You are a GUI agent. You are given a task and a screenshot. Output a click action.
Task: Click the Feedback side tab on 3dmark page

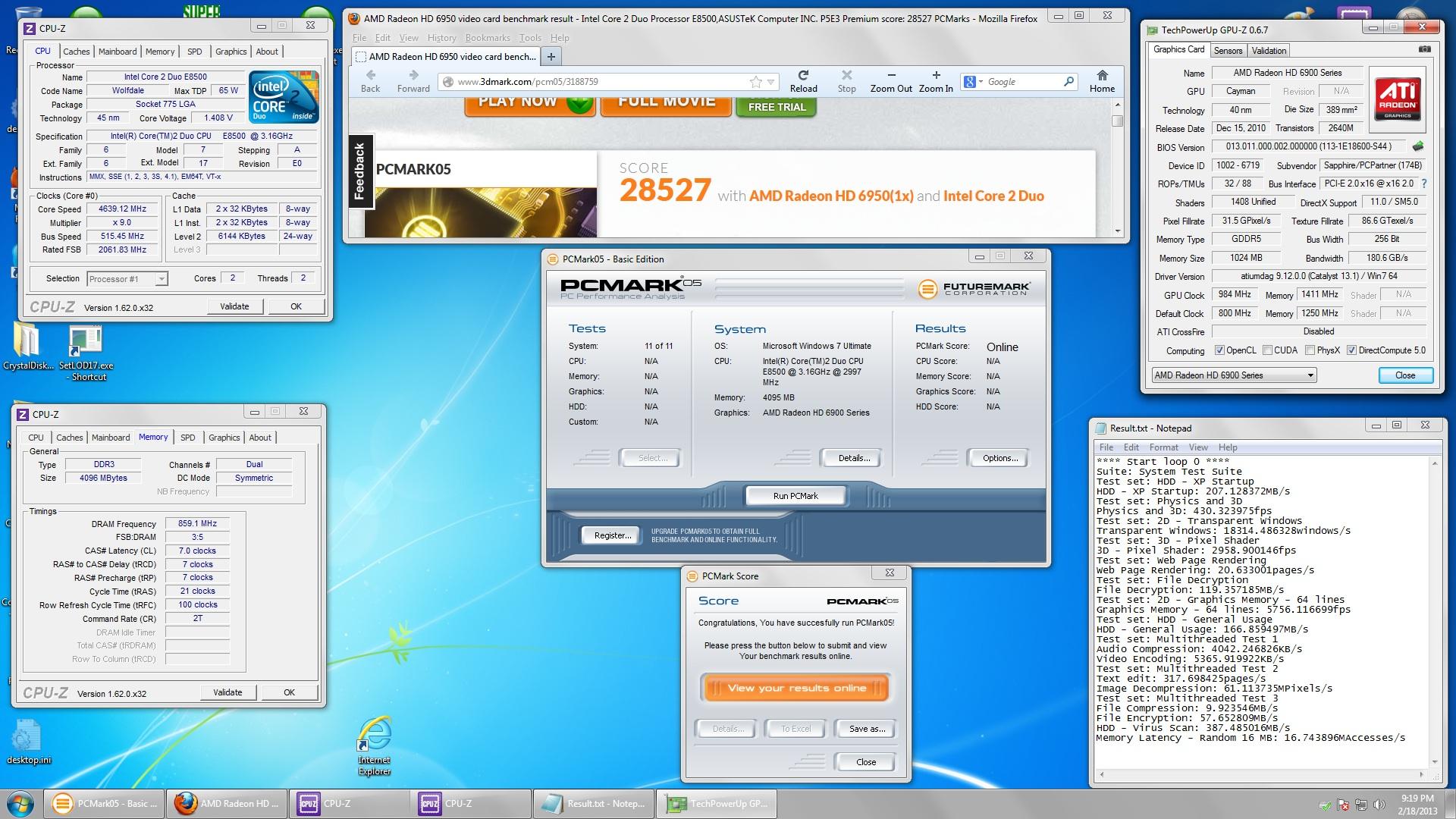[359, 171]
